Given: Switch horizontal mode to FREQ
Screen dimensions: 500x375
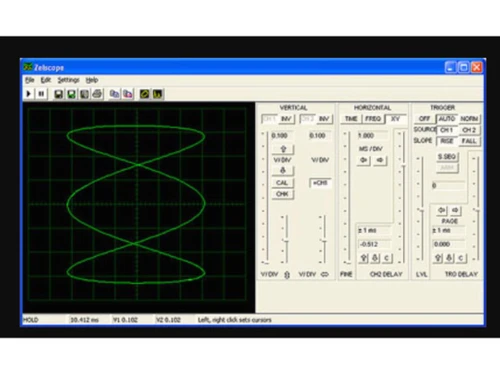Looking at the screenshot, I should pyautogui.click(x=373, y=119).
